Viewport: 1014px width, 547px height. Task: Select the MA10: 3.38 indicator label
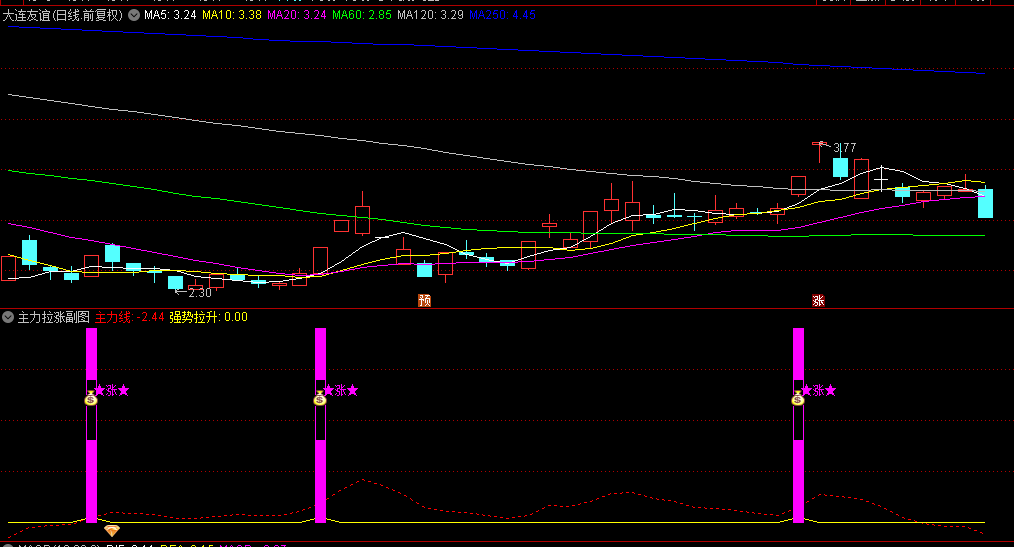pyautogui.click(x=232, y=15)
